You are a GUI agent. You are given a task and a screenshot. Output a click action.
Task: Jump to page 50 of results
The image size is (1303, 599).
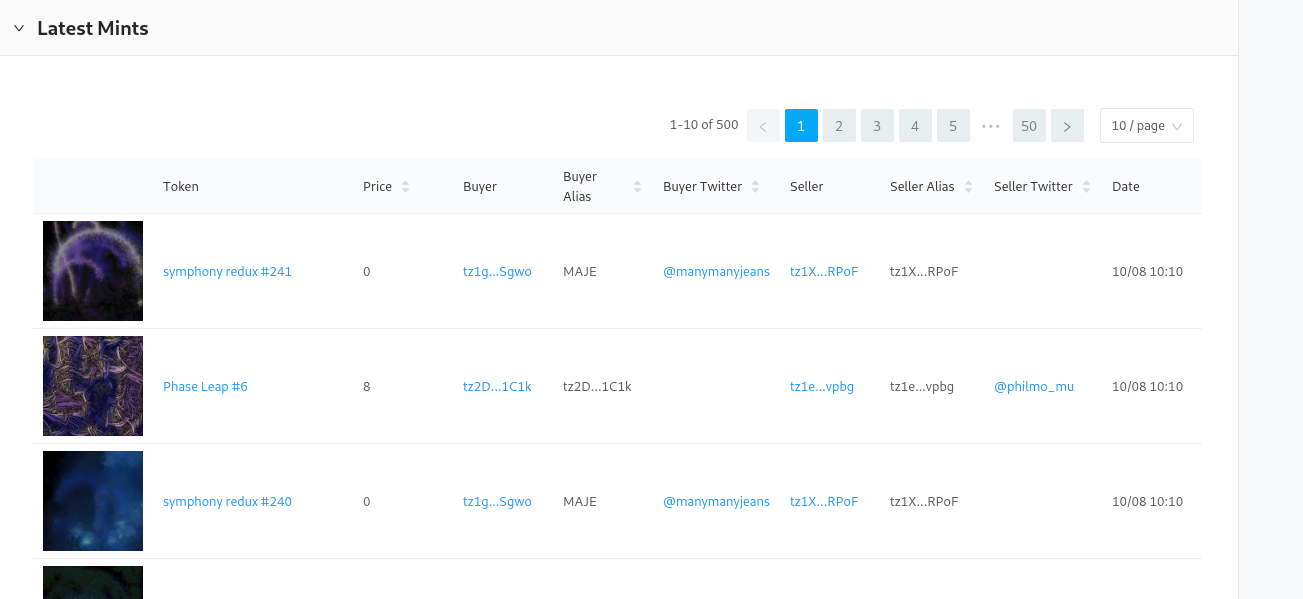pos(1029,126)
